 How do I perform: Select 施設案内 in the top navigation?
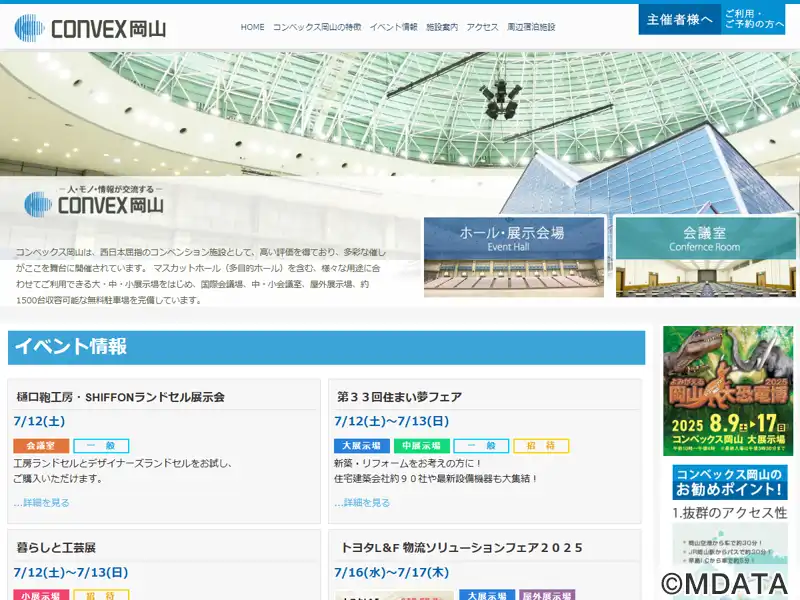point(442,27)
